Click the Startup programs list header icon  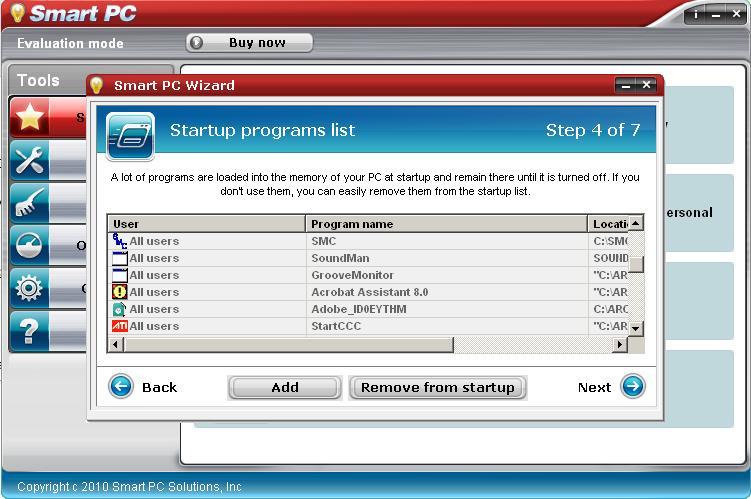click(130, 136)
